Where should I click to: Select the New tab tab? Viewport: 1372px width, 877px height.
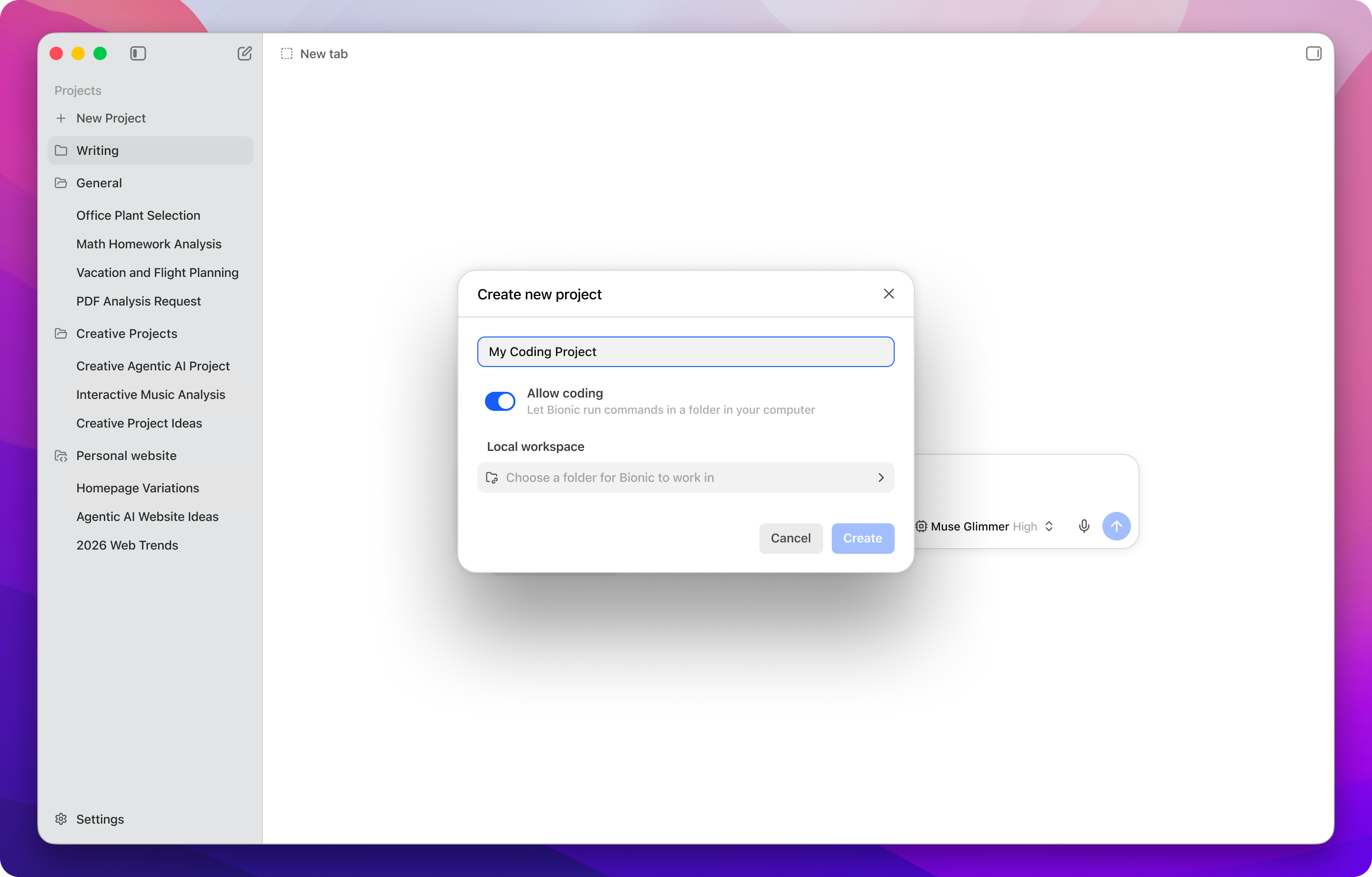(314, 53)
